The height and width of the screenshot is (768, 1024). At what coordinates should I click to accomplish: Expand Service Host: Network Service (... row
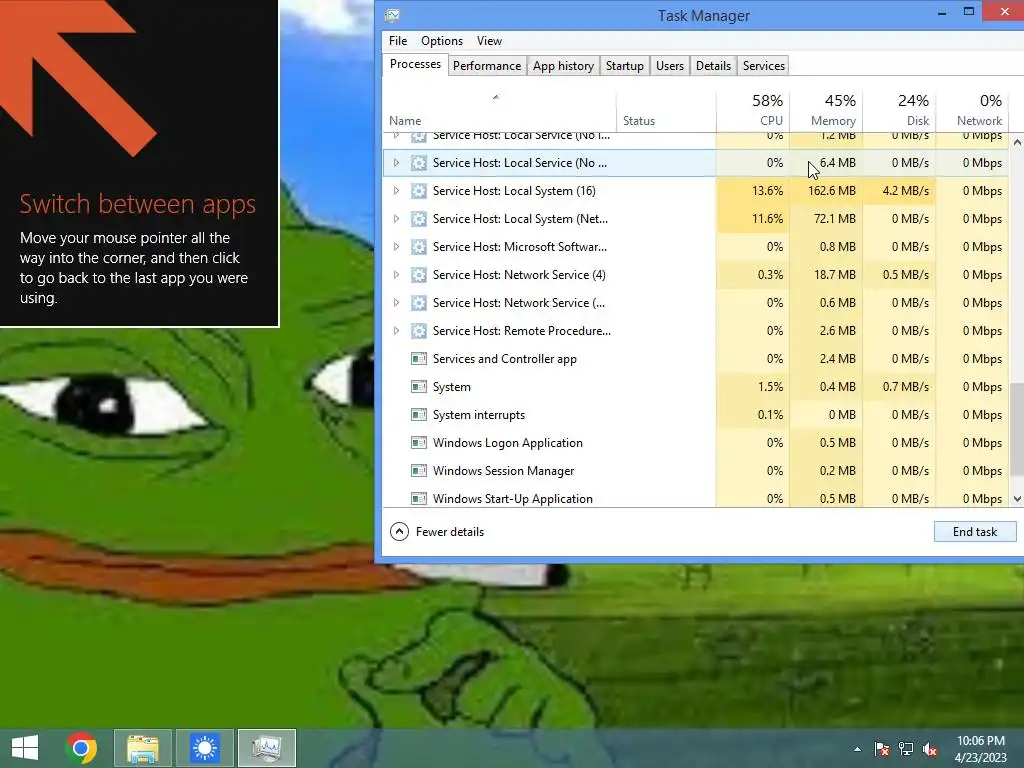(396, 303)
